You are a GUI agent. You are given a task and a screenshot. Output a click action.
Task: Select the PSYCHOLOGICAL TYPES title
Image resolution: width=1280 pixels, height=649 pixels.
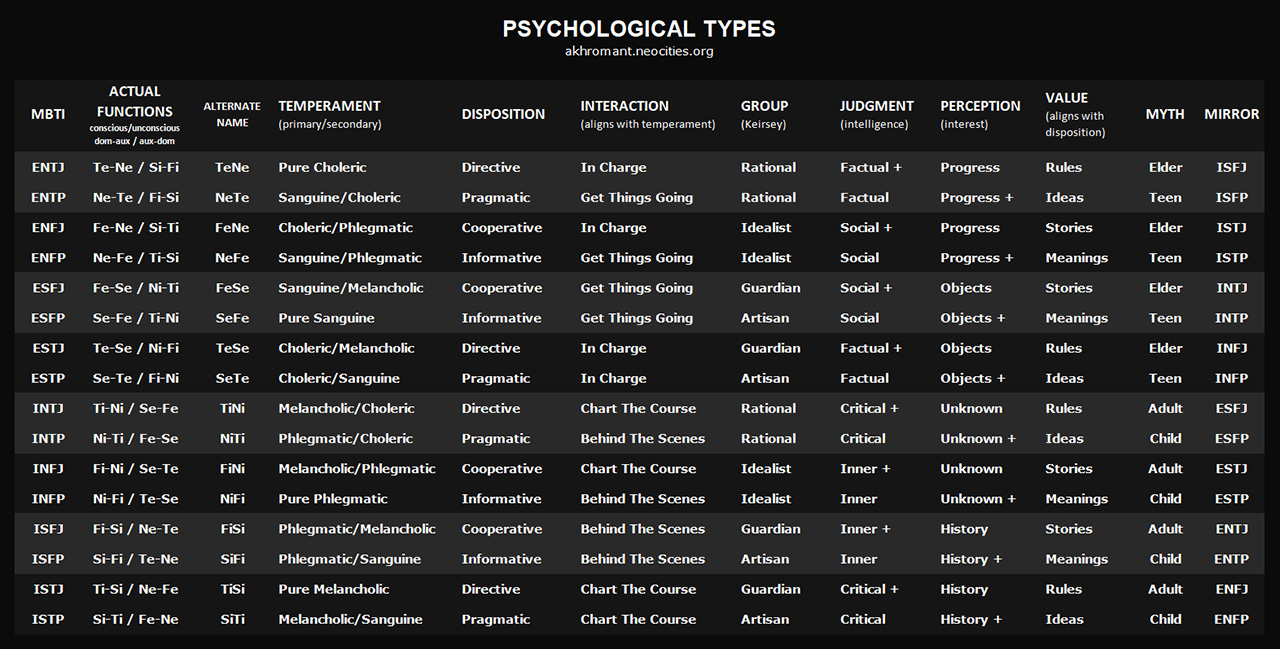point(640,29)
